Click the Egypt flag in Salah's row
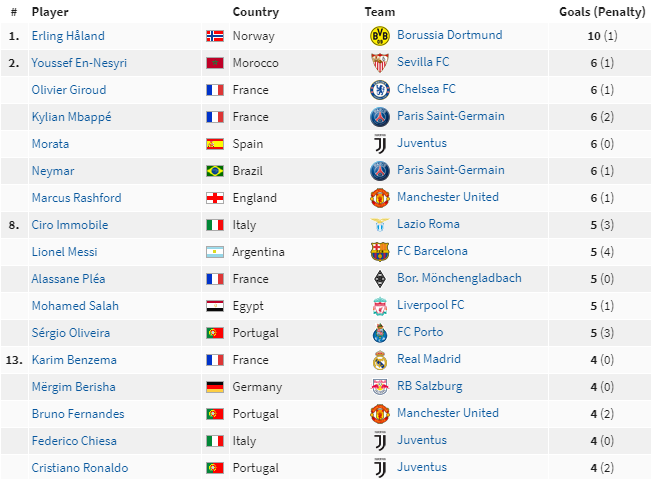 (x=214, y=306)
